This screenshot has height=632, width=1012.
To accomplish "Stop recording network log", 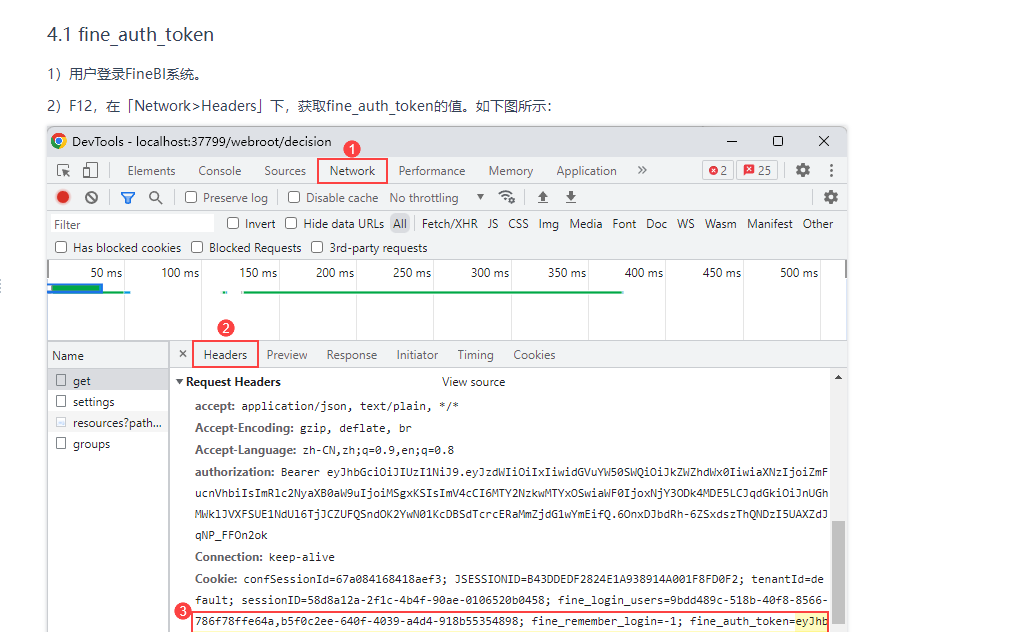I will tap(63, 198).
